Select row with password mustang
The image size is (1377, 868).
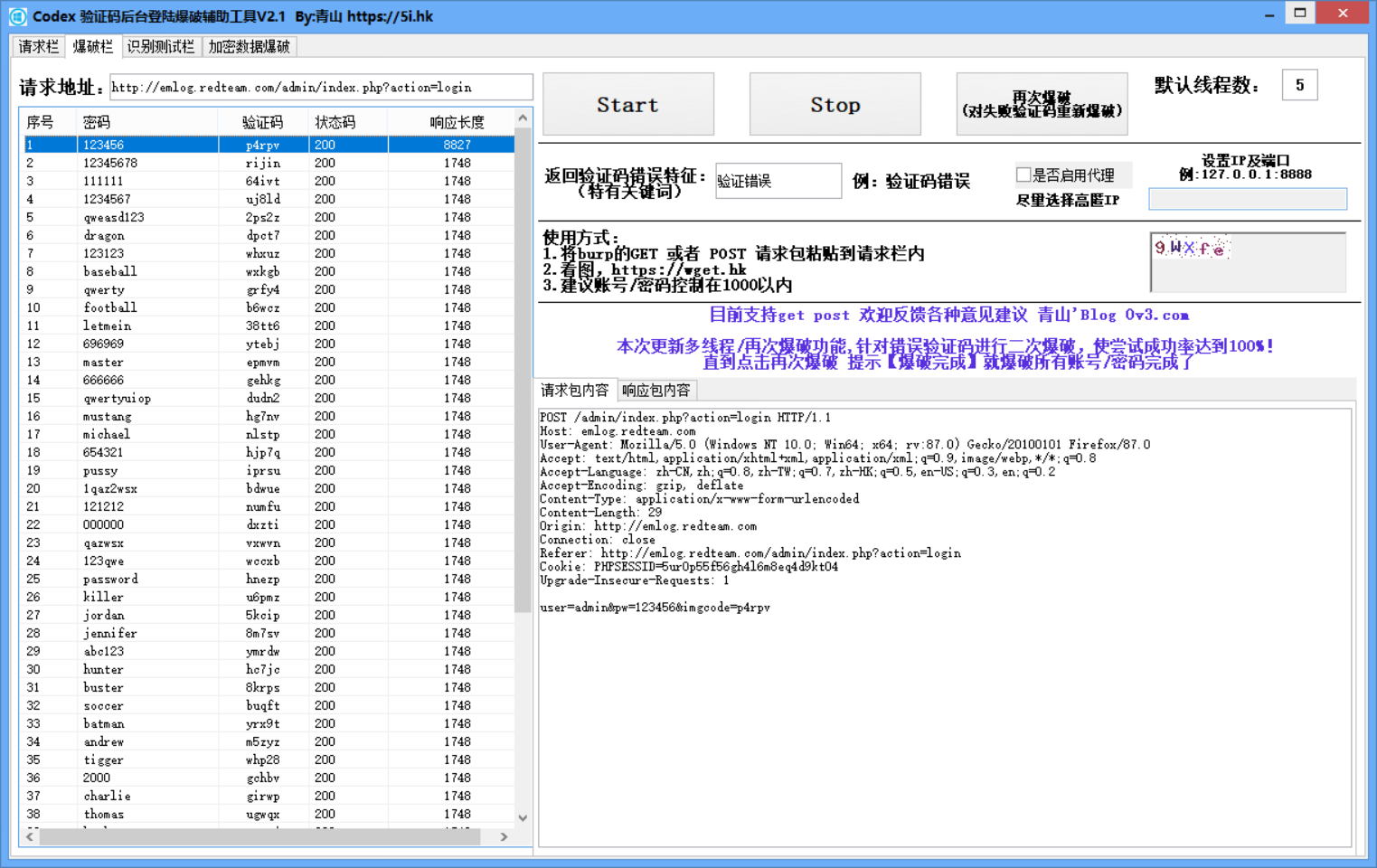click(269, 416)
